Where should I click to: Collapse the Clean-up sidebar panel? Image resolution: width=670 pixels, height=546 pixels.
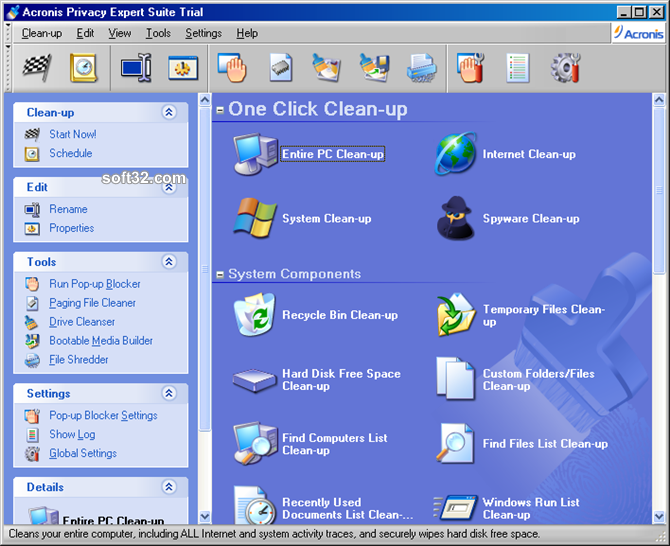[169, 112]
